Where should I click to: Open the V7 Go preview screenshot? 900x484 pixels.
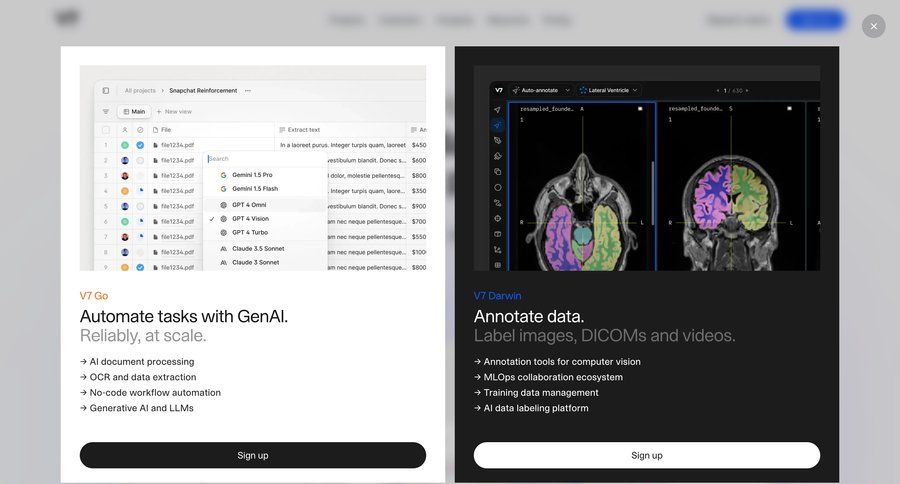[x=253, y=168]
